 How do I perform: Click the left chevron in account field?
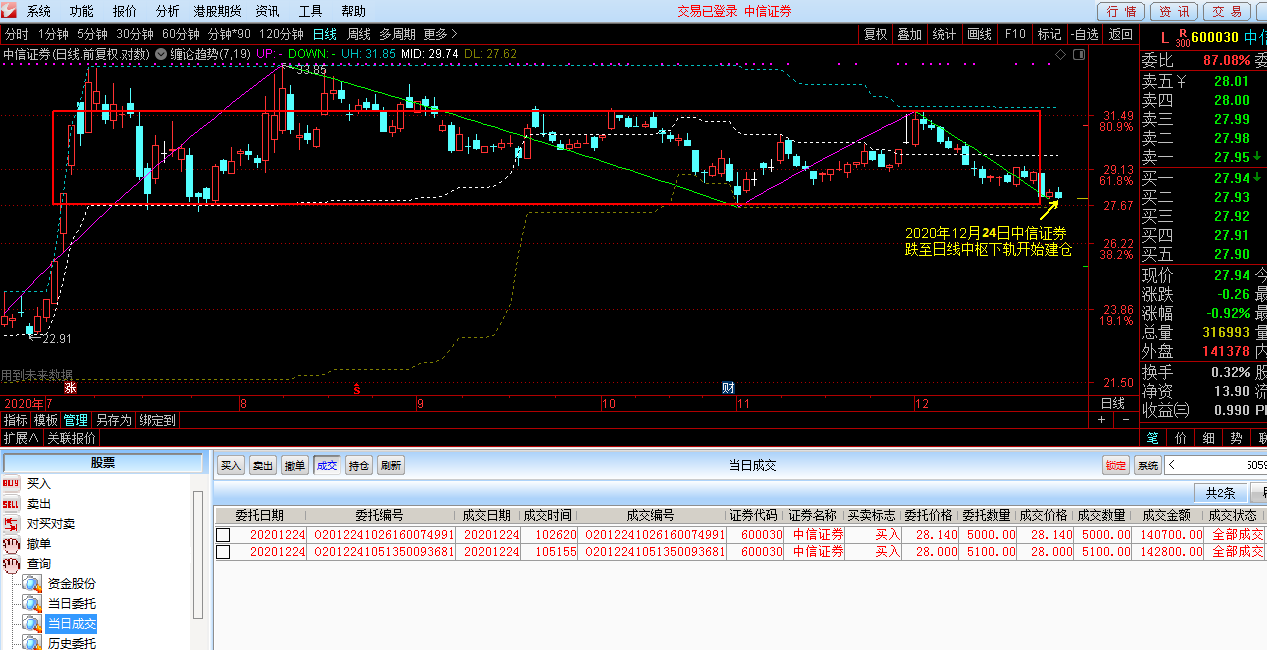(x=1173, y=465)
